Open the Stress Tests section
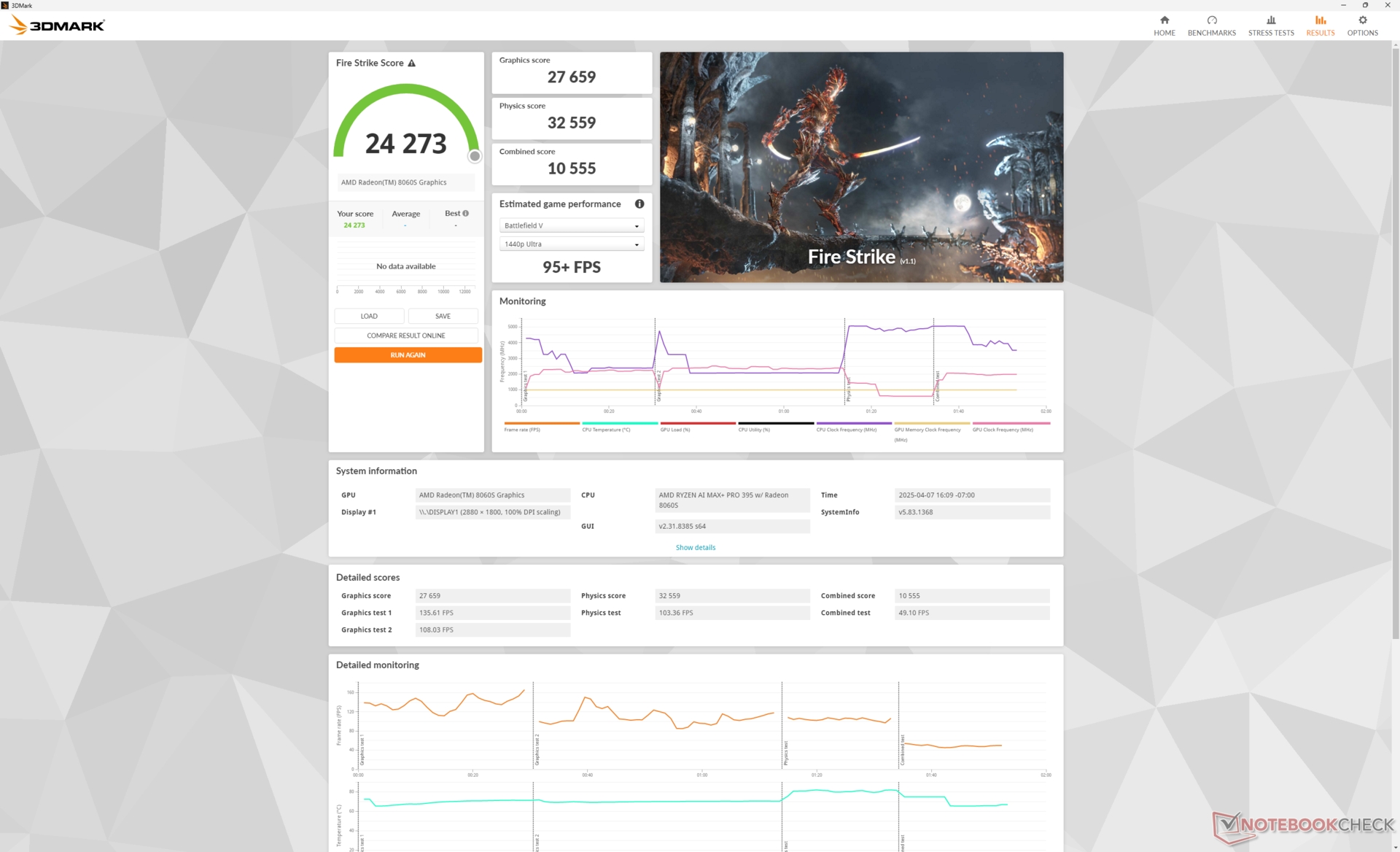Viewport: 1400px width, 852px height. (x=1270, y=25)
